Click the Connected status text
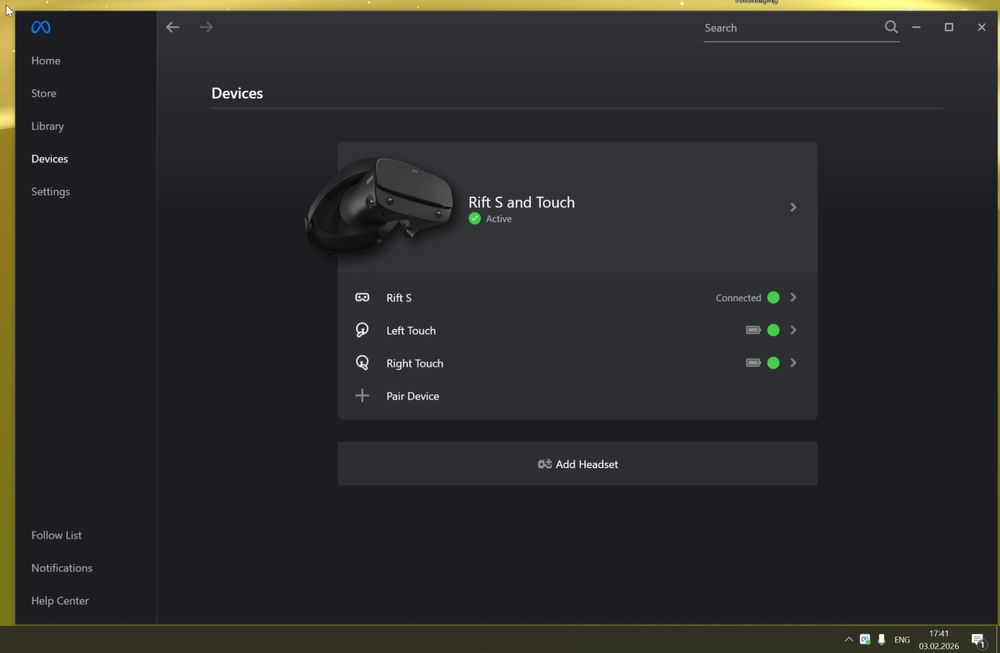 pyautogui.click(x=738, y=298)
